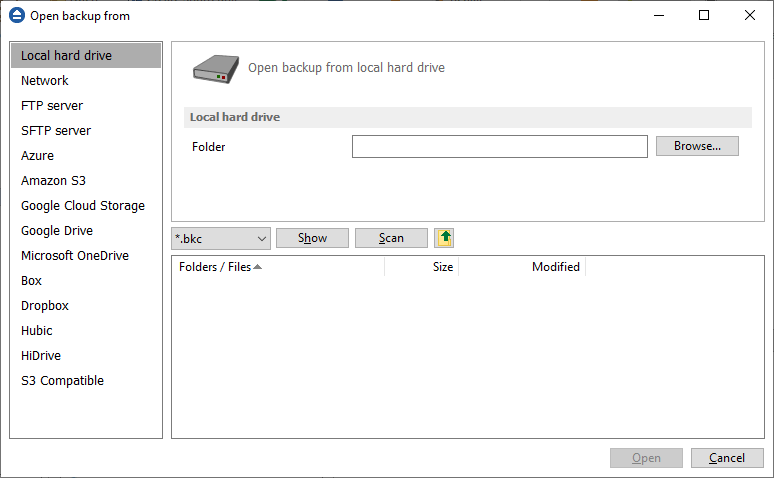Pick Google Cloud Storage source
Image resolution: width=774 pixels, height=478 pixels.
click(86, 205)
